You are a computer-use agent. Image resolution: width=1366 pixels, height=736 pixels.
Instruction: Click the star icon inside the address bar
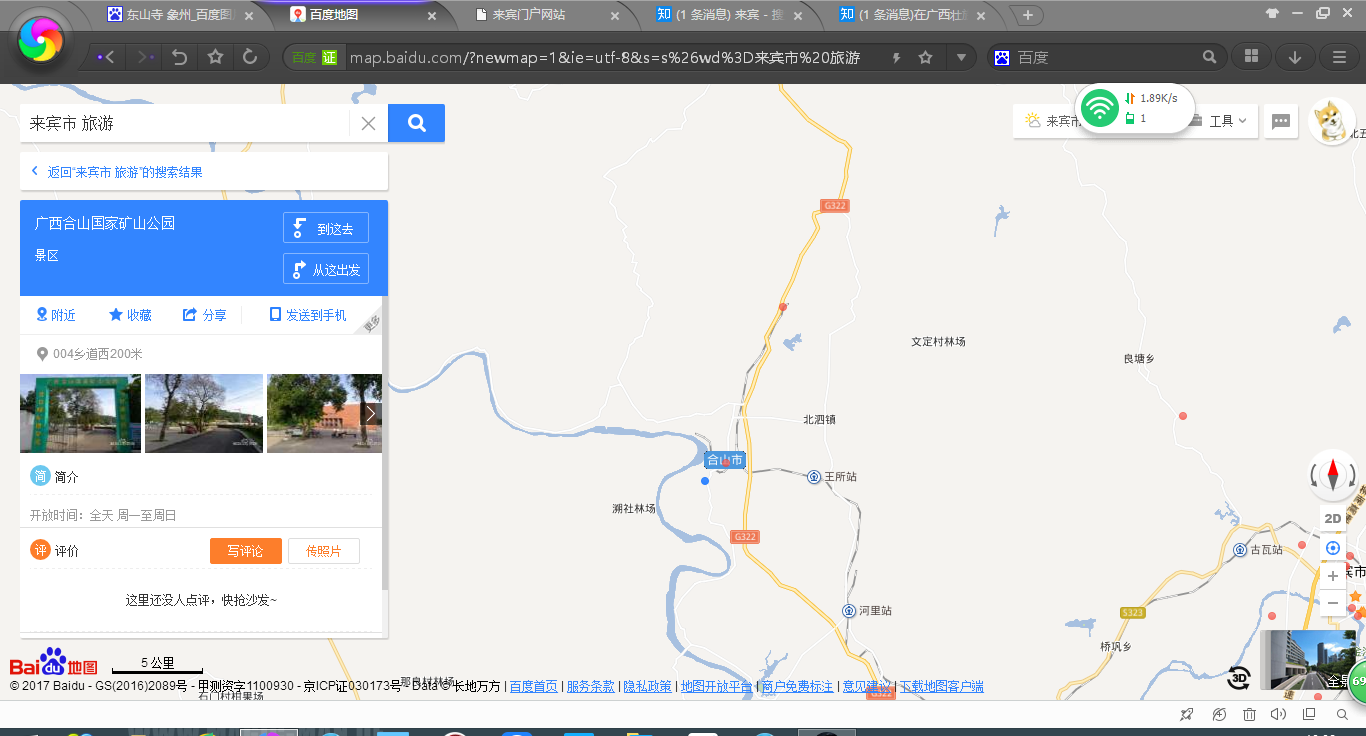pyautogui.click(x=926, y=57)
